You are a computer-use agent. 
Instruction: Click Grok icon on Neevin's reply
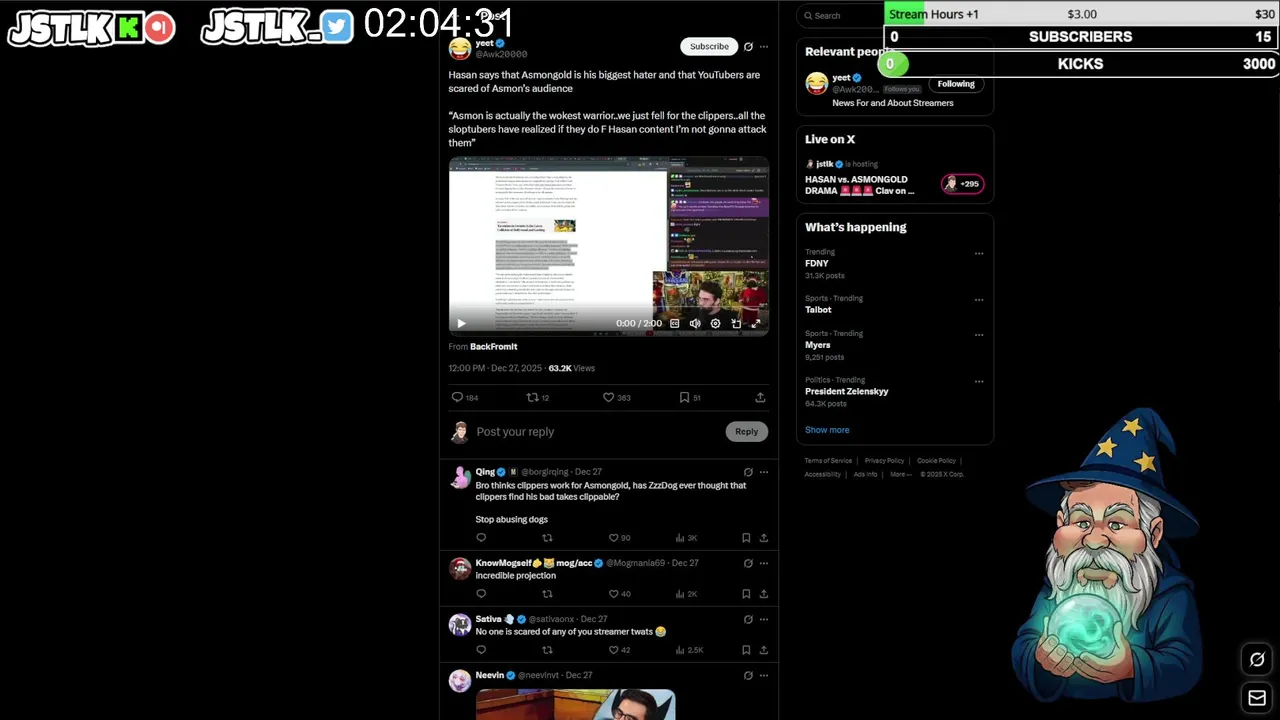point(748,675)
